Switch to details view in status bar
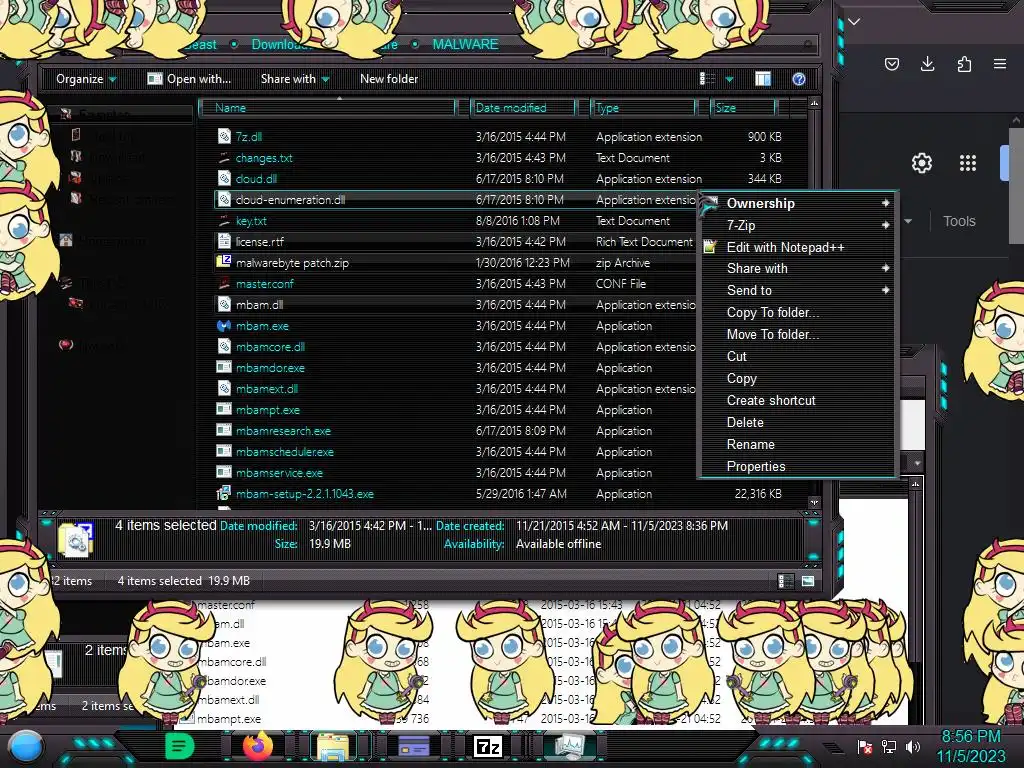Viewport: 1024px width, 768px height. coord(786,581)
